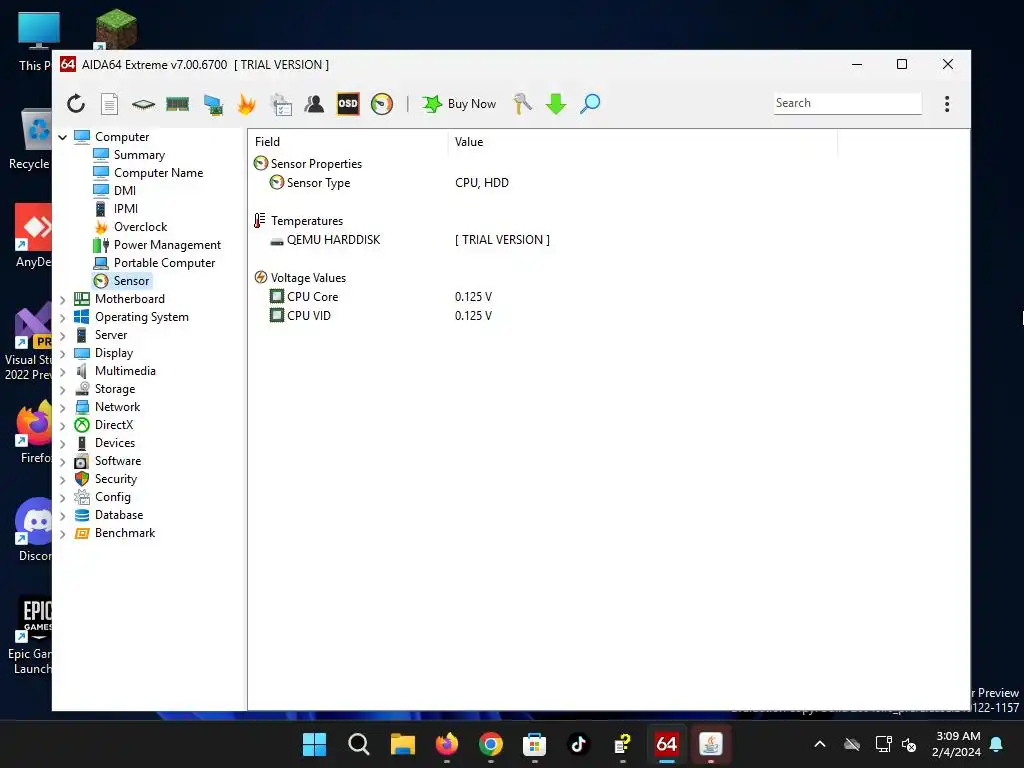Open Google Chrome from the taskbar
The image size is (1024, 768).
pyautogui.click(x=490, y=744)
